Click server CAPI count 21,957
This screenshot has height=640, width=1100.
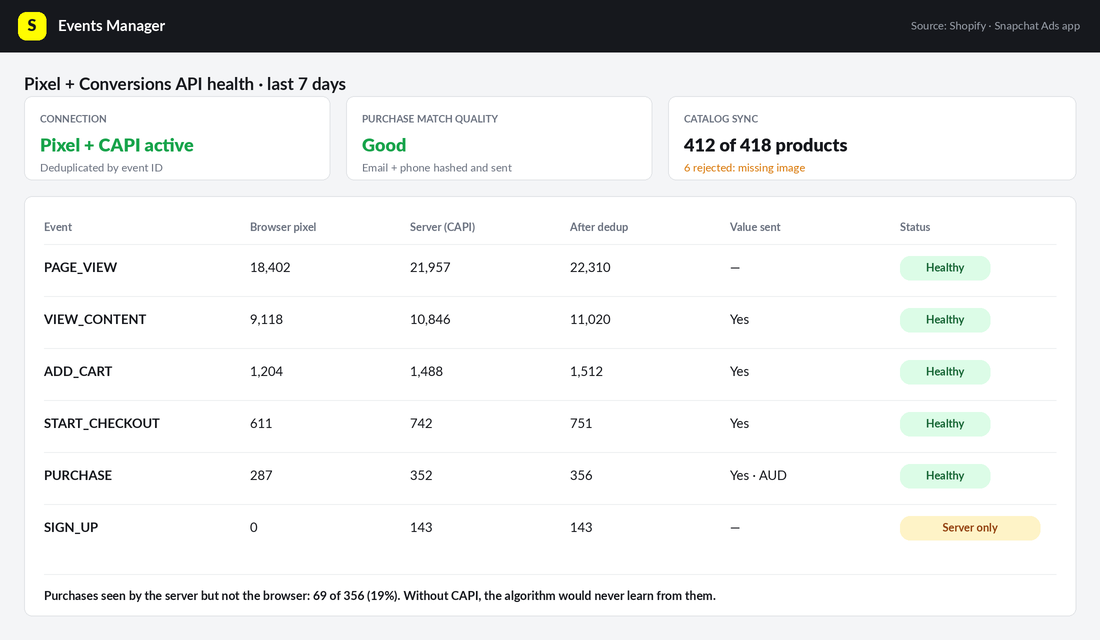click(x=430, y=267)
